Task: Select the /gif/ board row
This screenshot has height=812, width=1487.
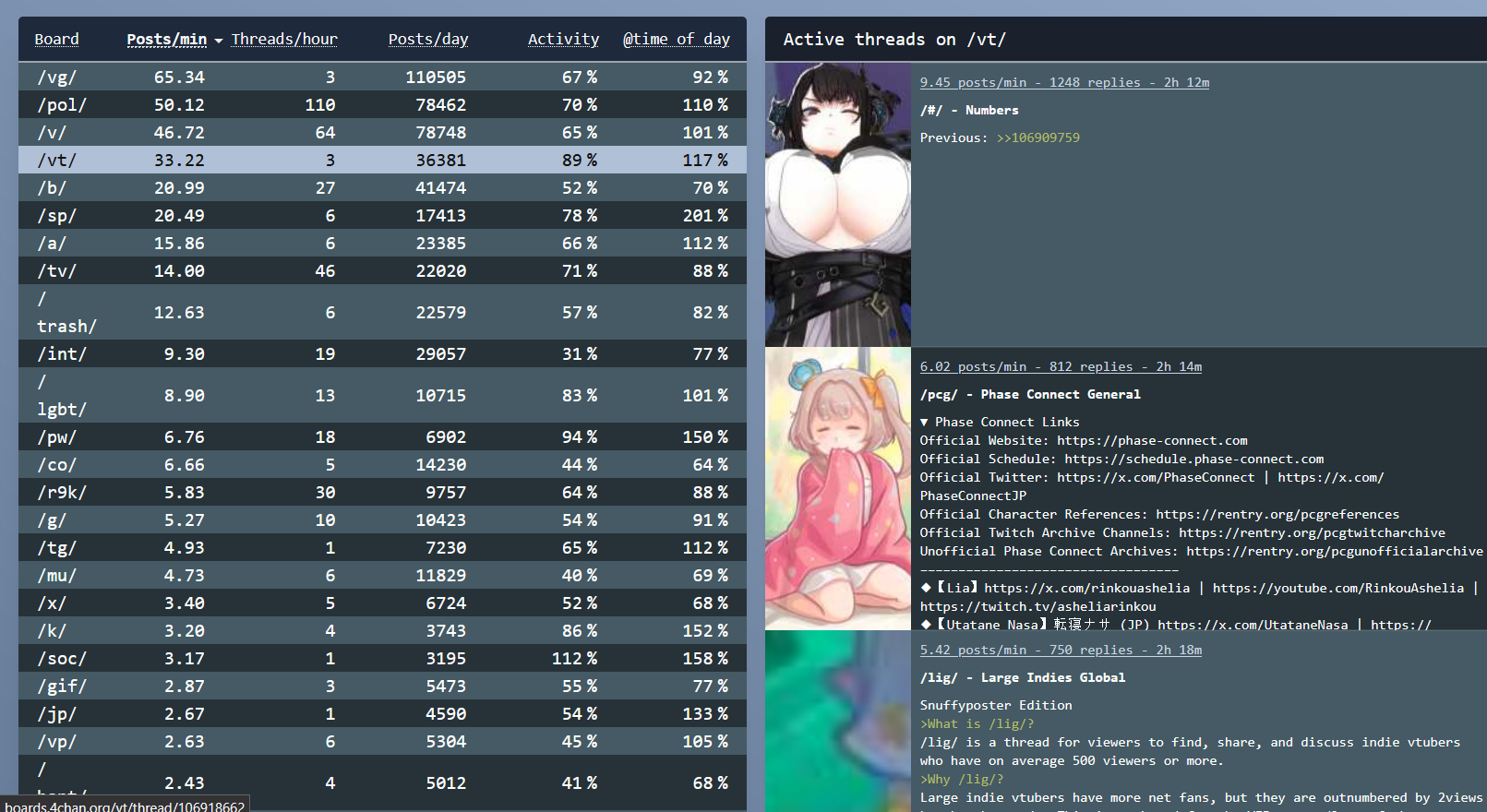Action: click(x=382, y=686)
